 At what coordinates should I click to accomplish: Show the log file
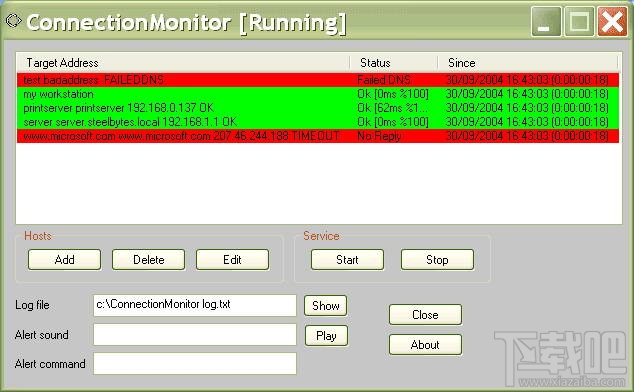[x=325, y=305]
